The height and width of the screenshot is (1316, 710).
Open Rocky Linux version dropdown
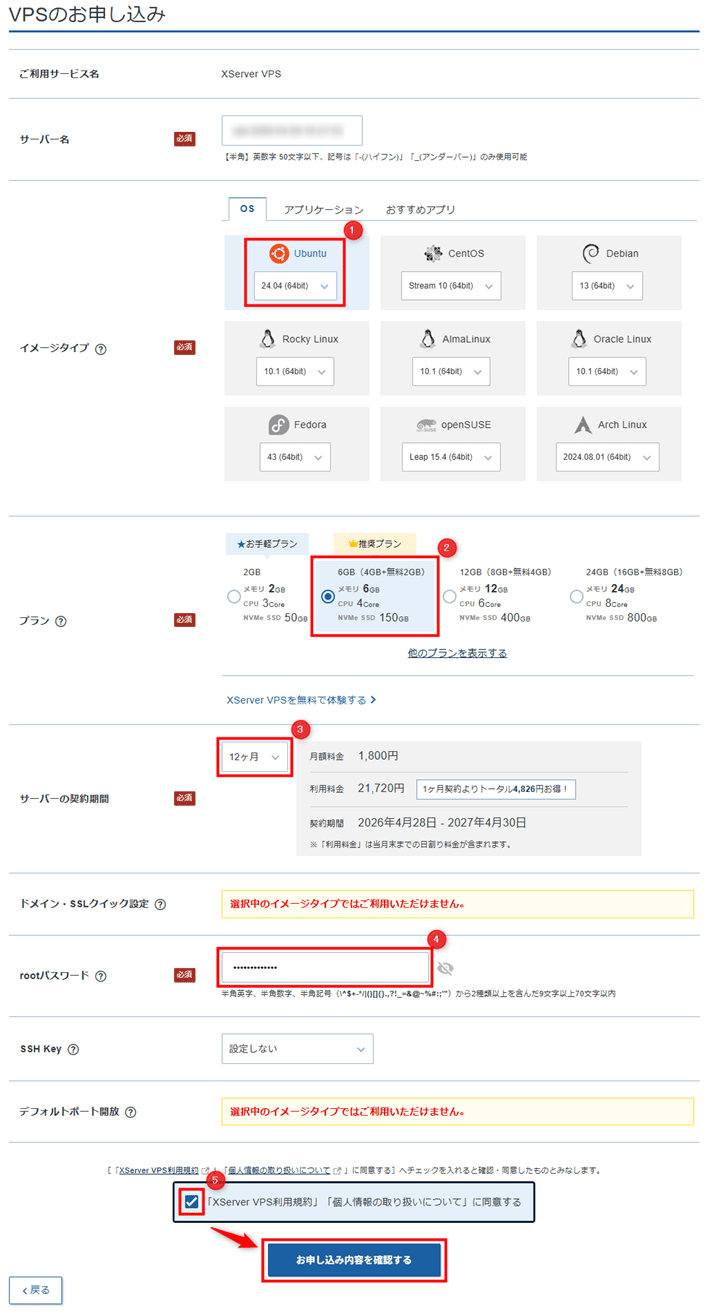pyautogui.click(x=294, y=371)
